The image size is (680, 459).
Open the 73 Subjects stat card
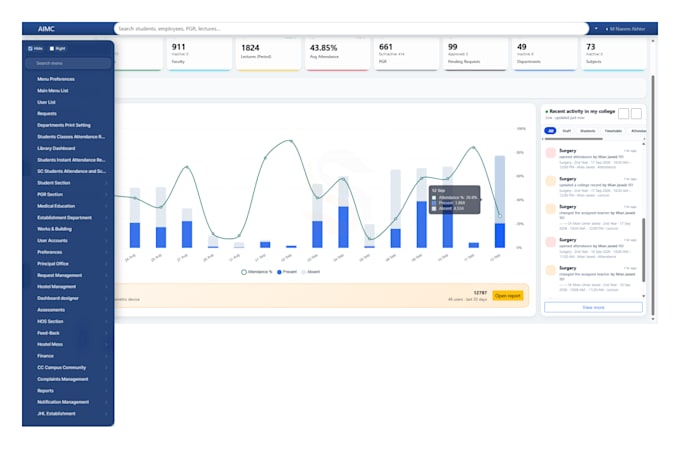tap(614, 54)
